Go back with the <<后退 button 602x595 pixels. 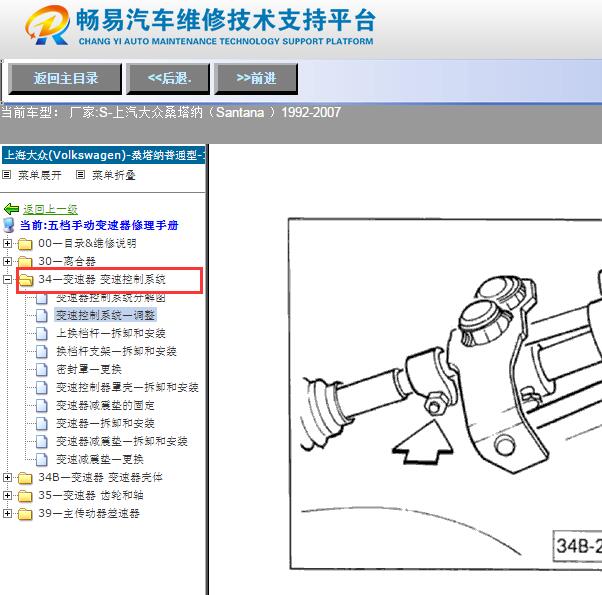(168, 79)
